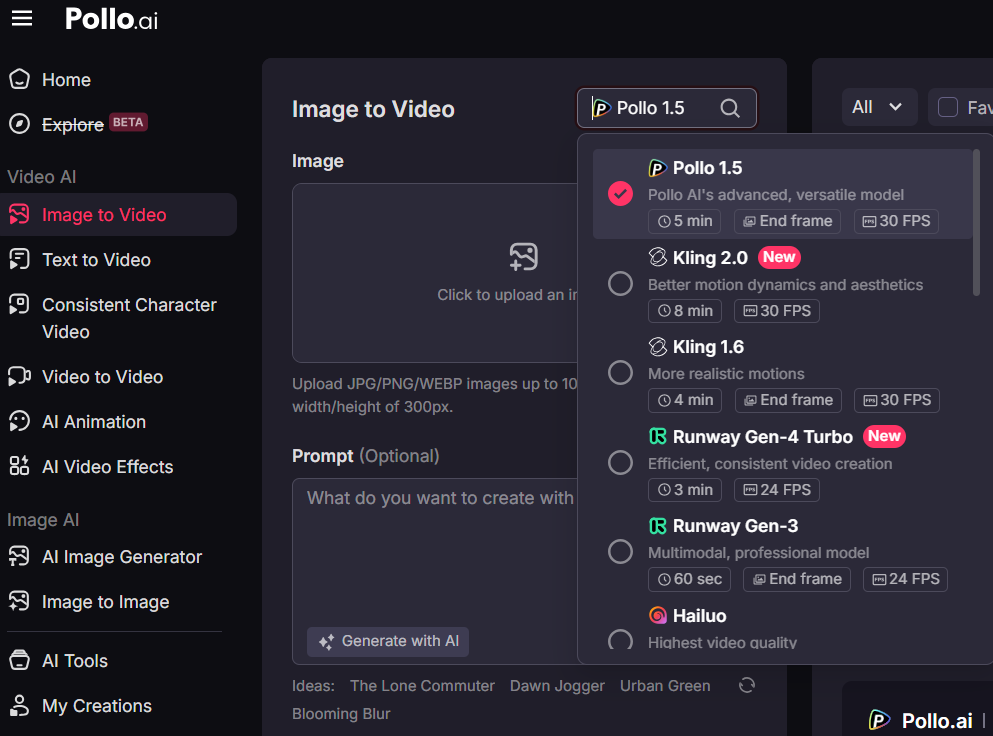Expand the All filter dropdown
Image resolution: width=993 pixels, height=736 pixels.
tap(879, 107)
